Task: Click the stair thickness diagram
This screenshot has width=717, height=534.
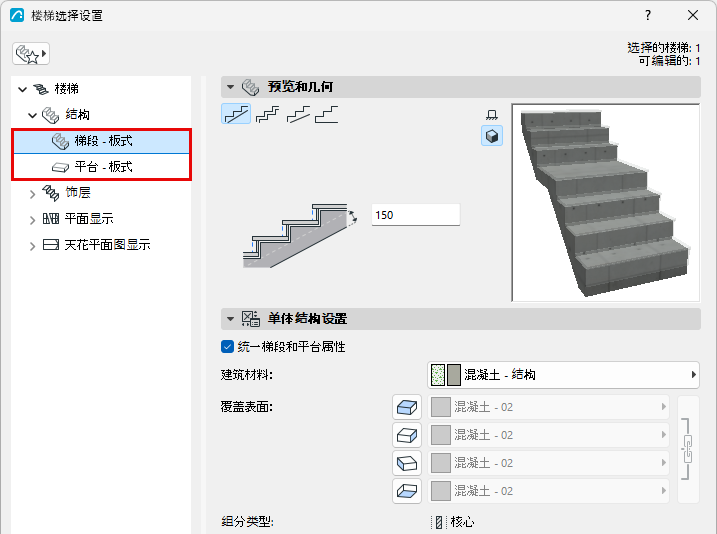Action: coord(300,235)
